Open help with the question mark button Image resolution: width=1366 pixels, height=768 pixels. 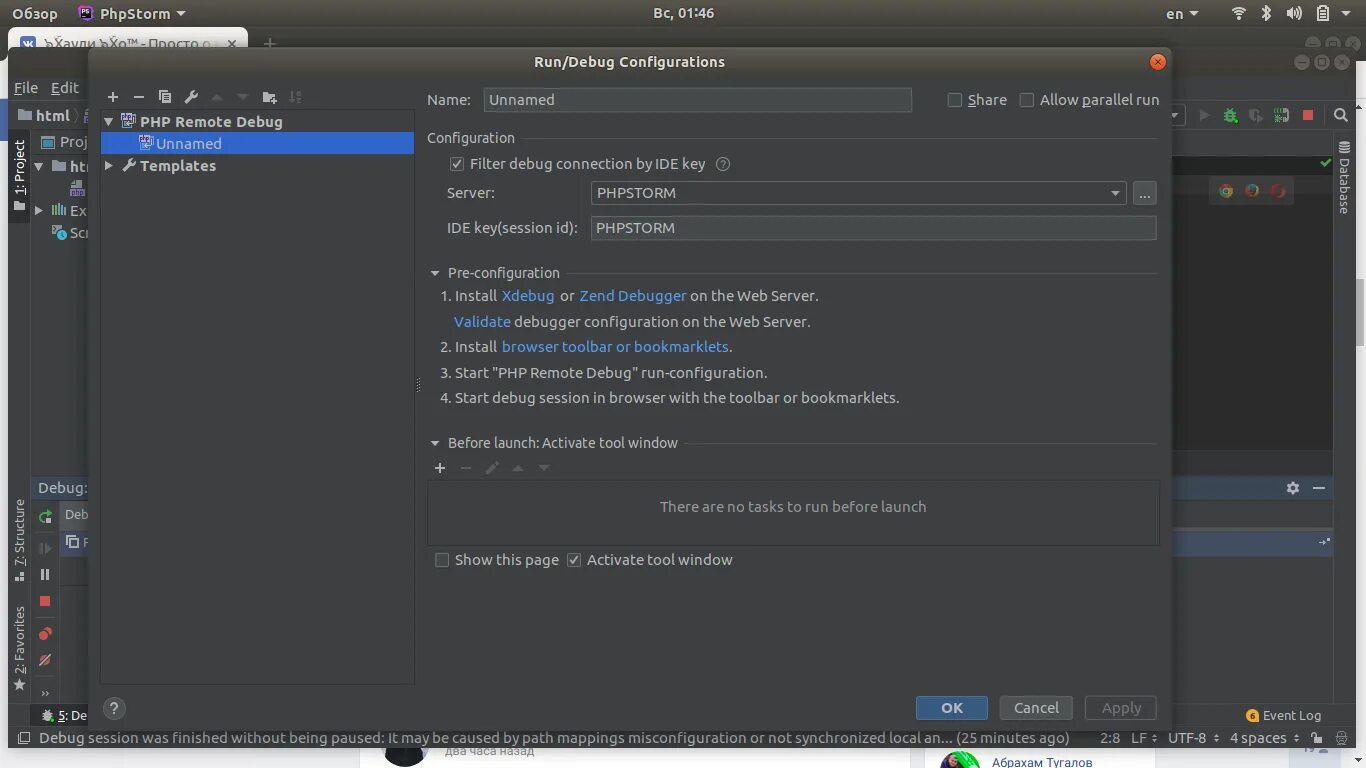(x=114, y=708)
